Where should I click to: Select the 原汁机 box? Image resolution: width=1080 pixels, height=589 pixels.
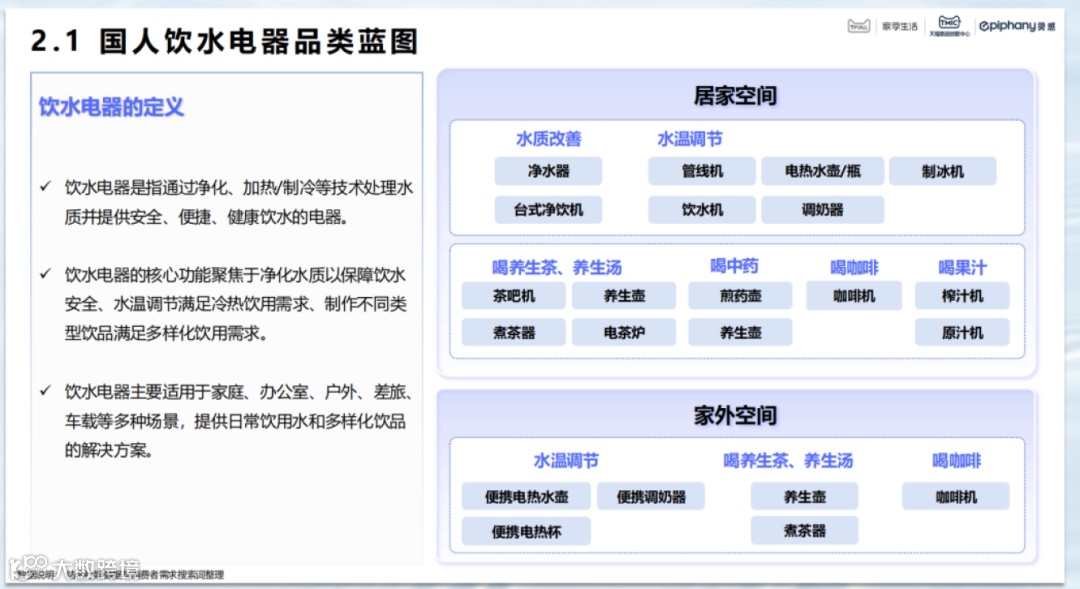click(962, 332)
